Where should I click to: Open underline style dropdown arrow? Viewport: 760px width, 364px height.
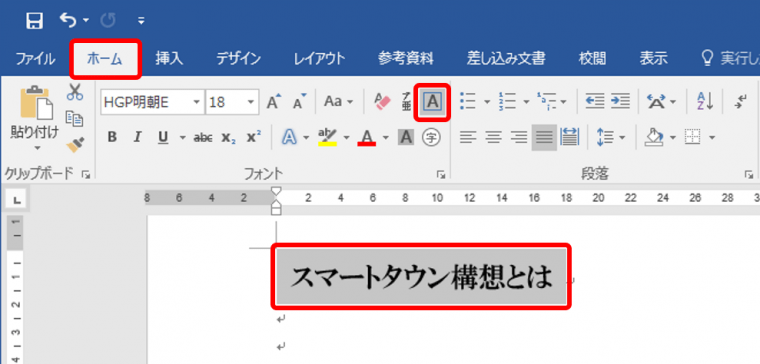(x=182, y=138)
